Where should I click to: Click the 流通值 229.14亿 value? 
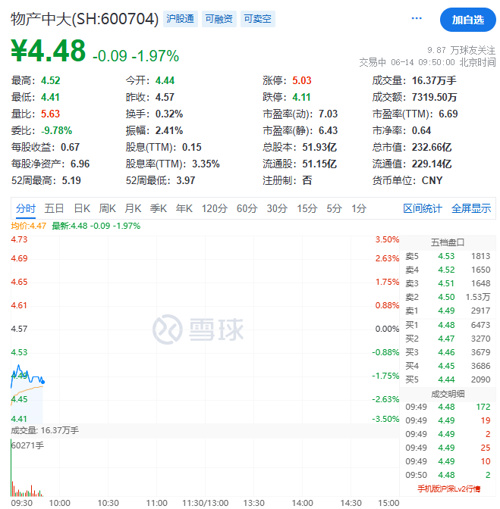(432, 164)
